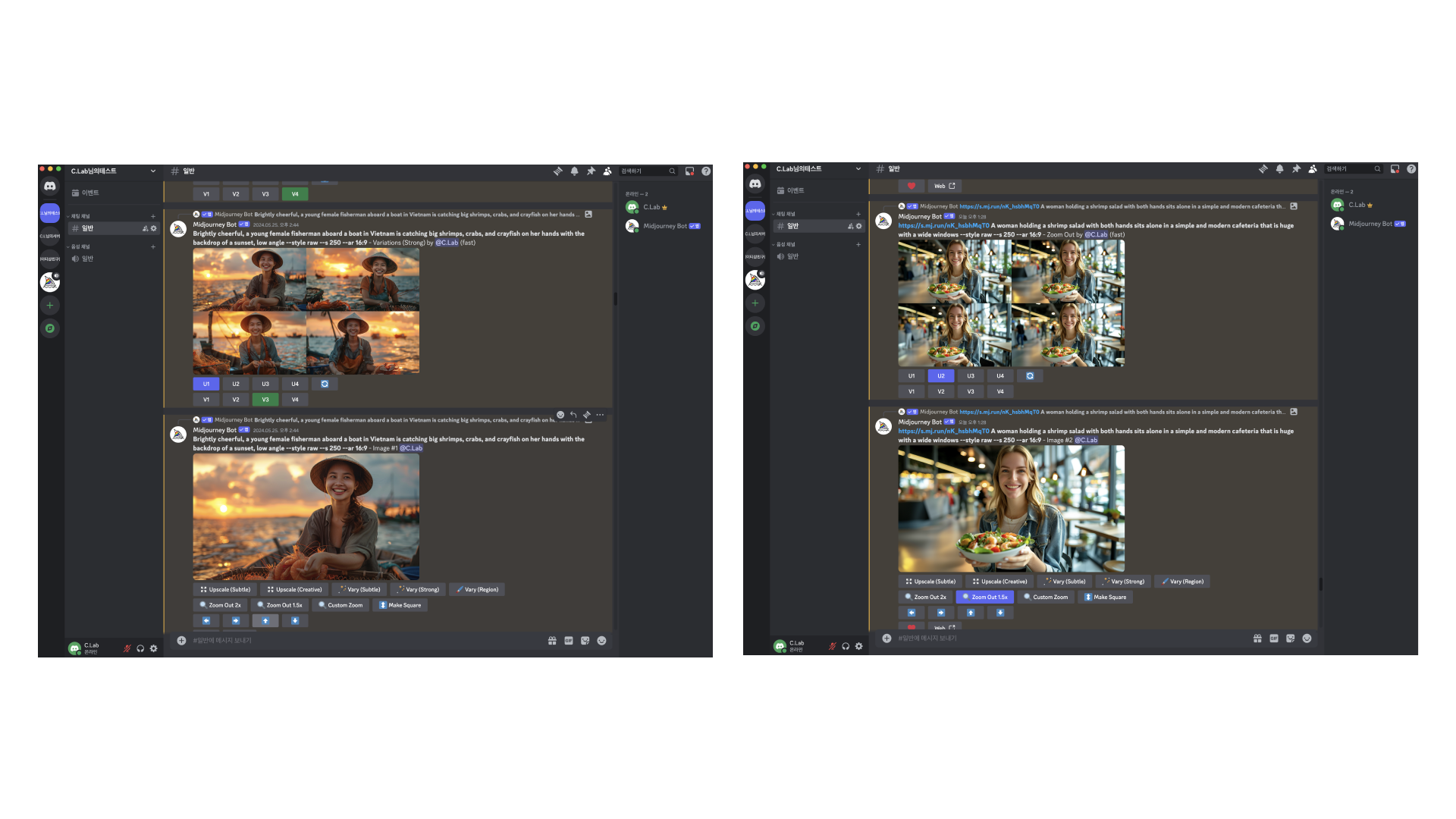Image resolution: width=1456 pixels, height=819 pixels.
Task: Select 일반 voice channel in left window sidebar
Action: click(x=87, y=259)
